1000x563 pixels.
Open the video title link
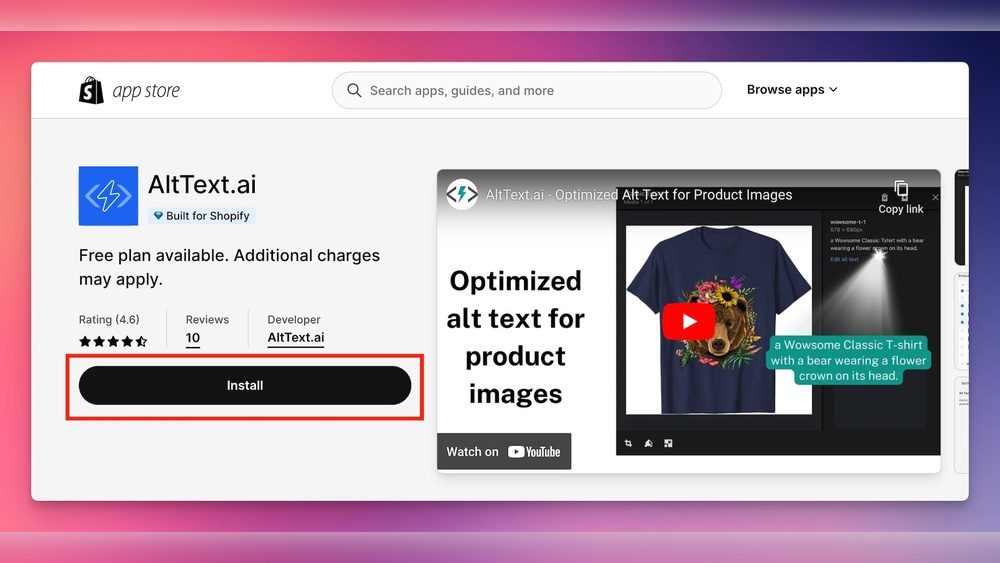click(638, 194)
